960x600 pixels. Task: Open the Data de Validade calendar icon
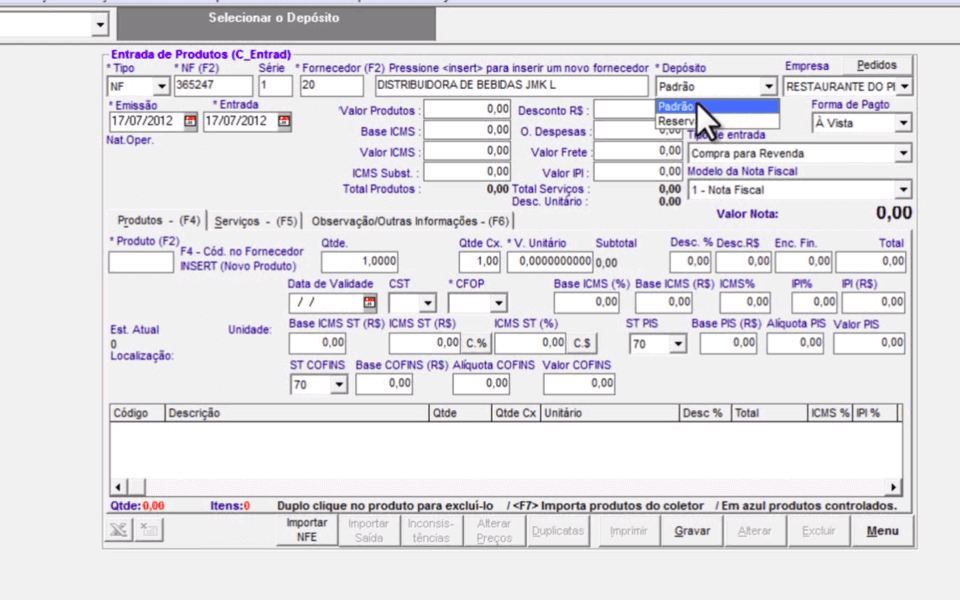pyautogui.click(x=369, y=302)
